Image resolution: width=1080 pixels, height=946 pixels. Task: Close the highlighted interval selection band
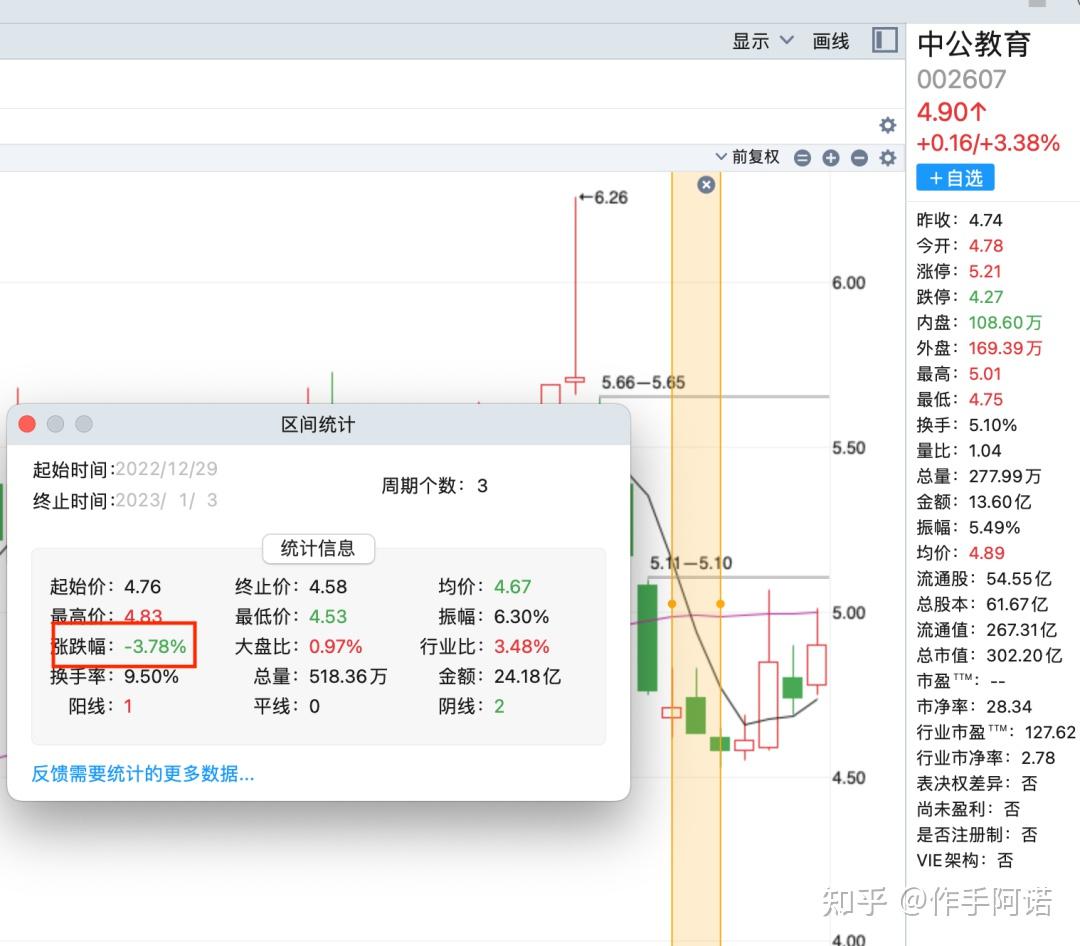[x=706, y=185]
